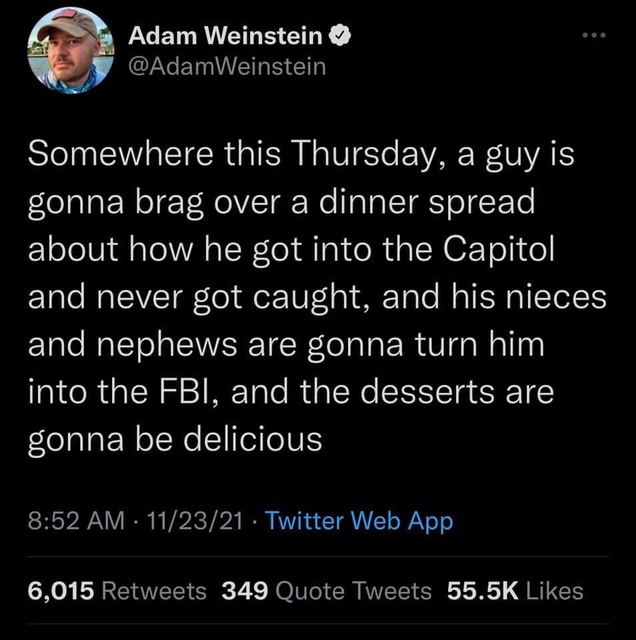
Task: Click the 11/23/21 date
Action: 195,521
